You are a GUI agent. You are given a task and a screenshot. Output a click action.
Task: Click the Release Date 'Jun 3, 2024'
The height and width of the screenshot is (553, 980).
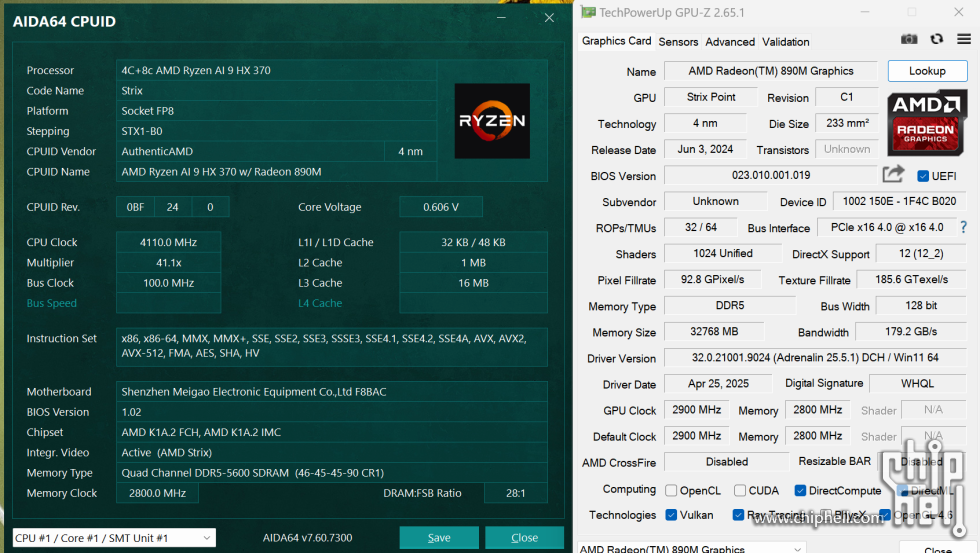pos(705,149)
